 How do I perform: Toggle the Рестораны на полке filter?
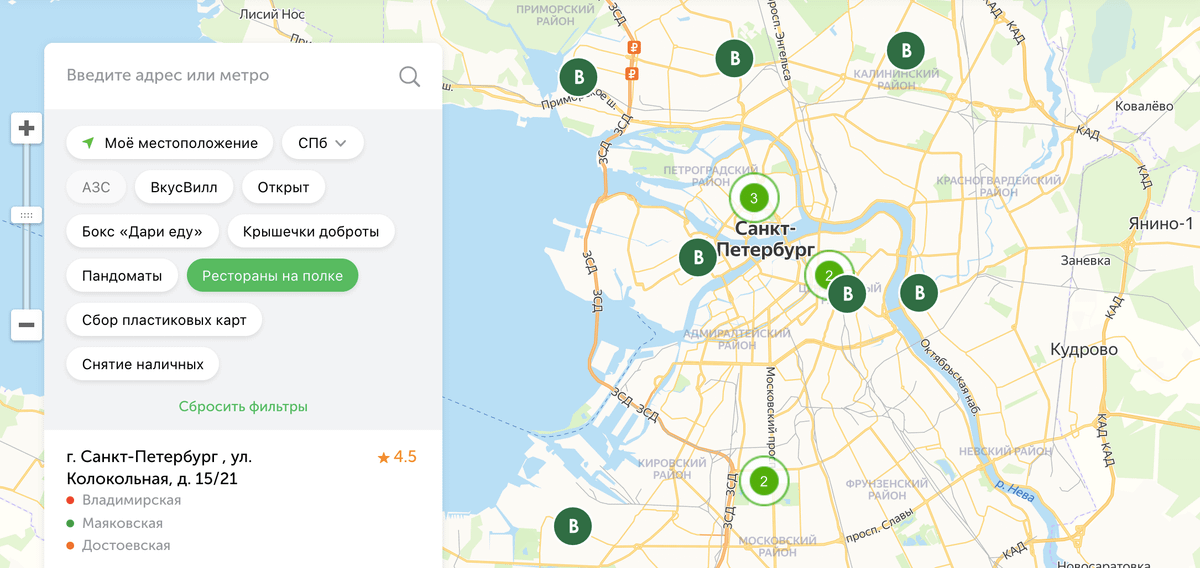272,276
